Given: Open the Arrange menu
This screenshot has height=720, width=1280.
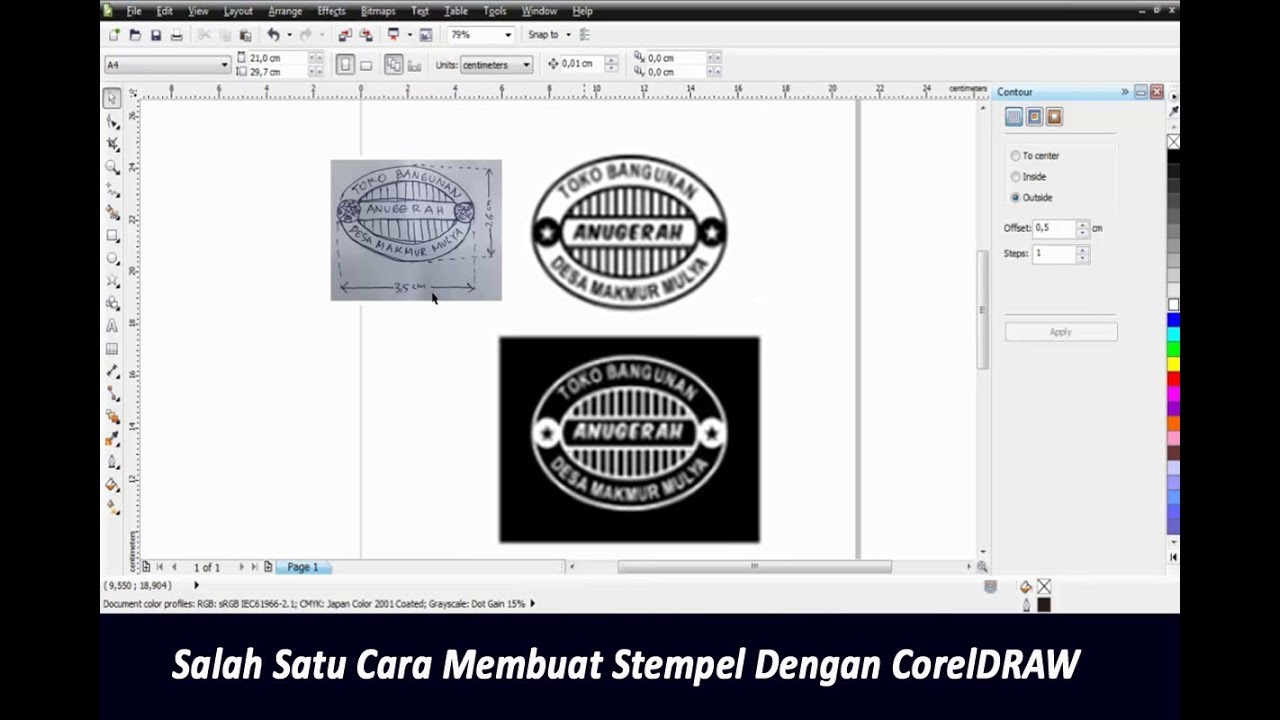Looking at the screenshot, I should point(285,11).
